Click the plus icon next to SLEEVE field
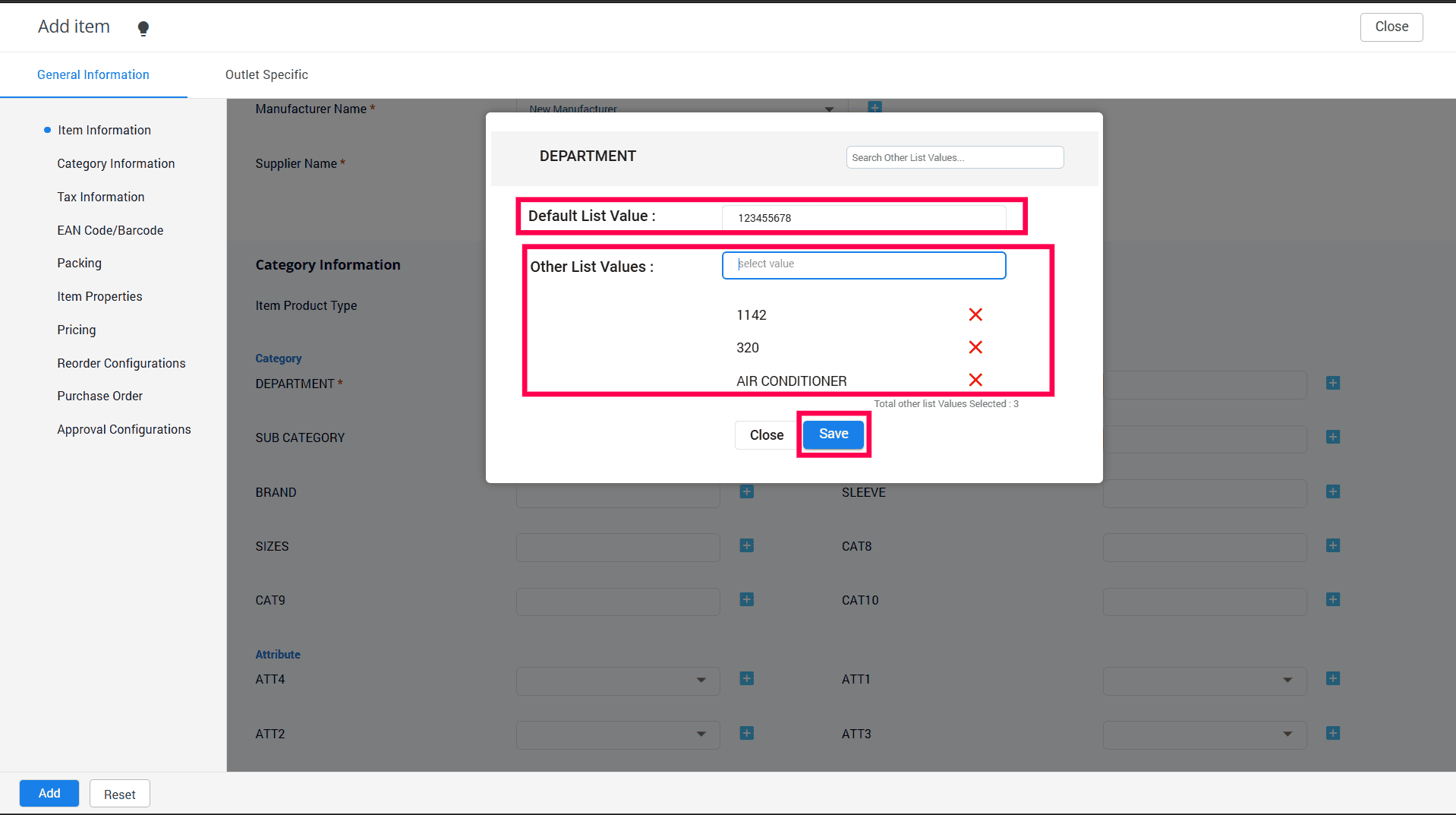 click(x=1333, y=491)
